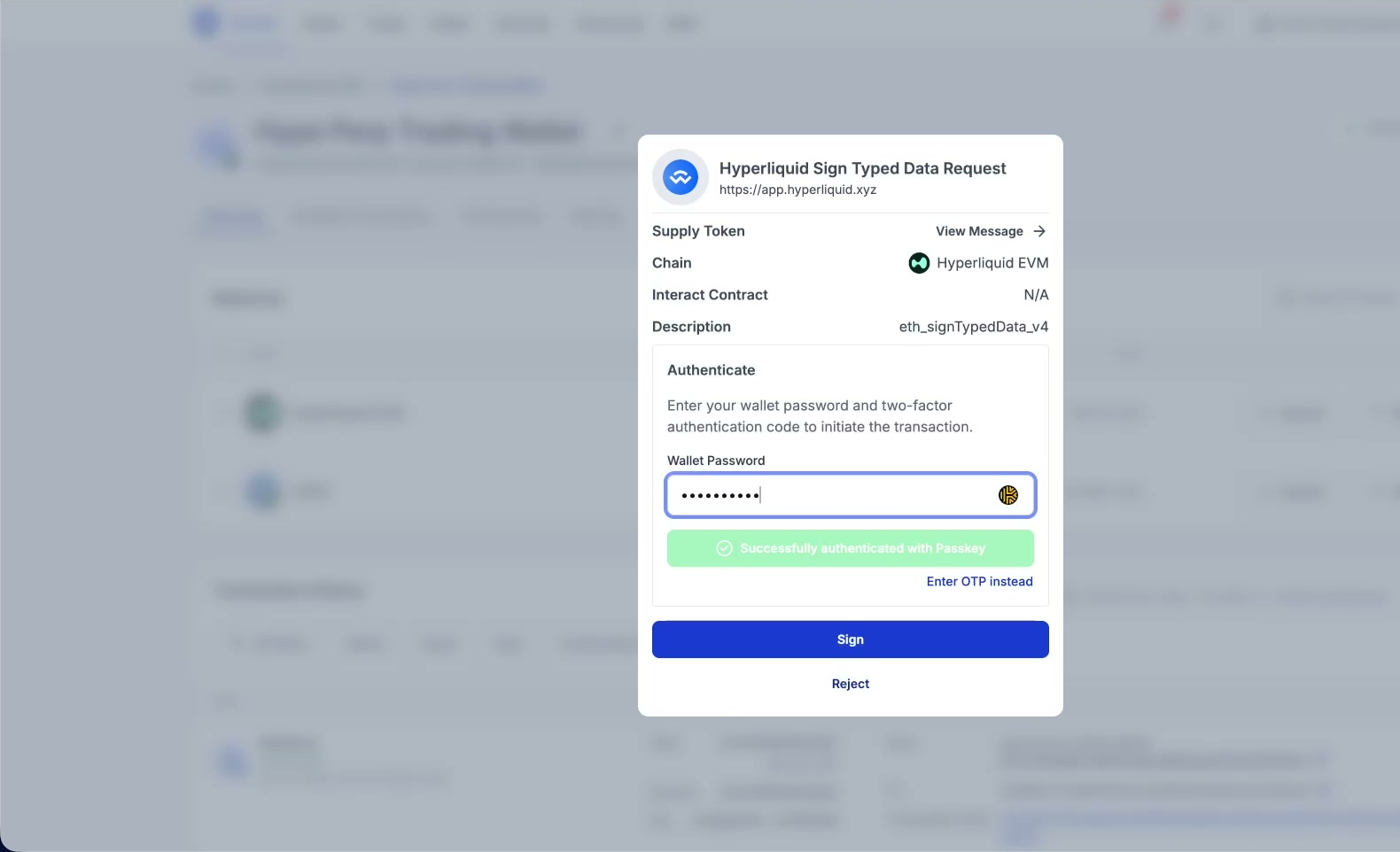Click the Authenticate section heading
Image resolution: width=1400 pixels, height=852 pixels.
point(712,370)
